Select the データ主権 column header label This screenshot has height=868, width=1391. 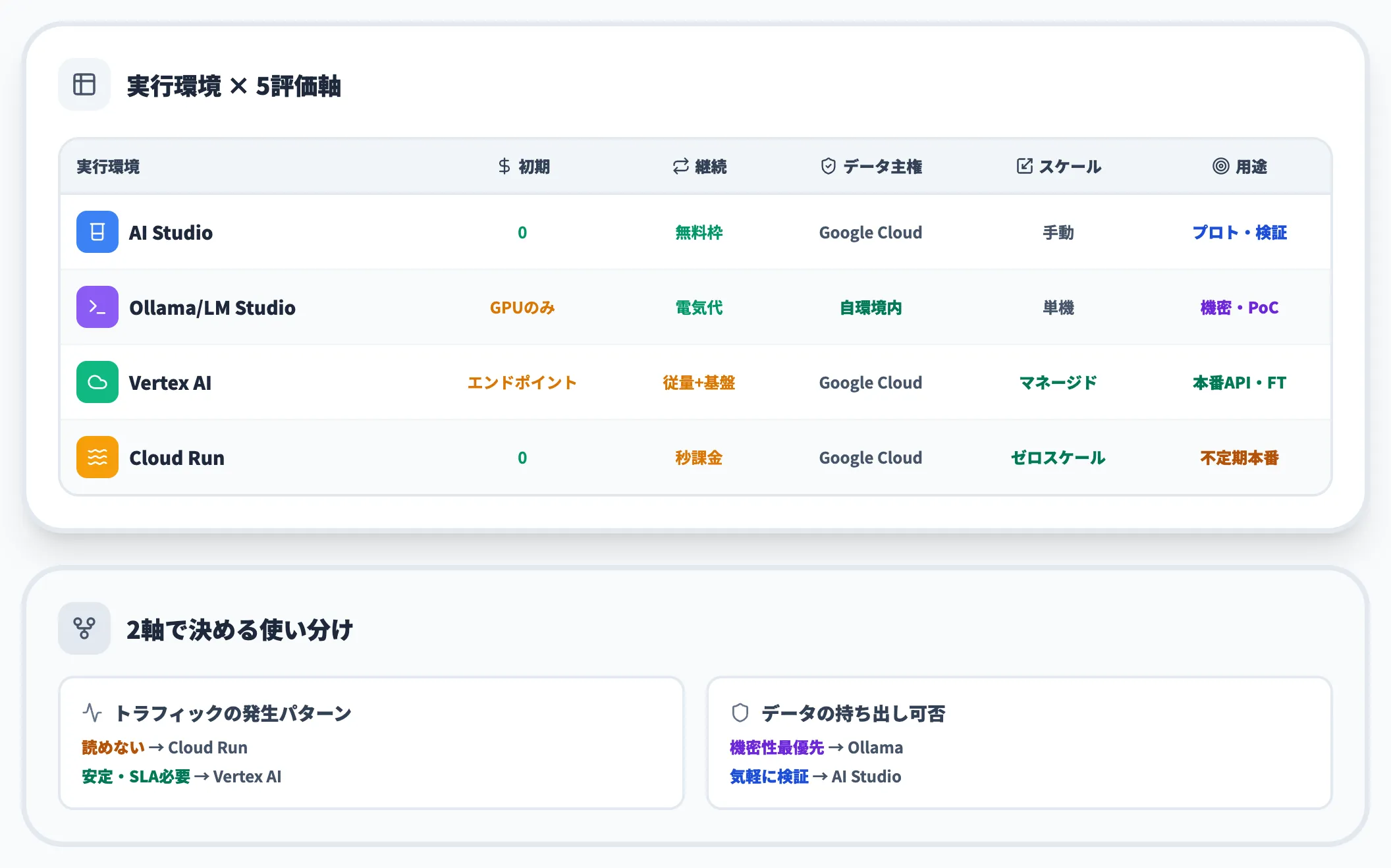click(883, 167)
